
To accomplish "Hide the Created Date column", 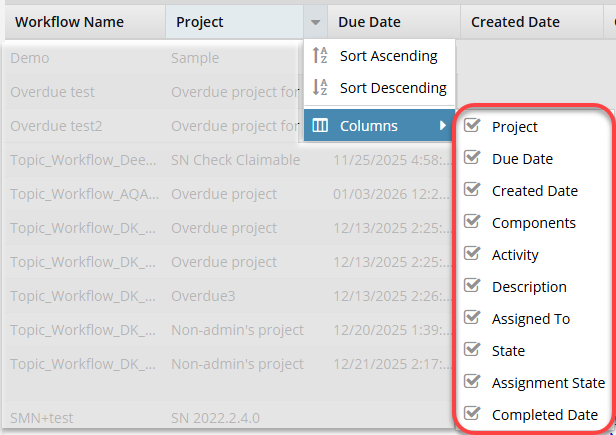I will [473, 191].
